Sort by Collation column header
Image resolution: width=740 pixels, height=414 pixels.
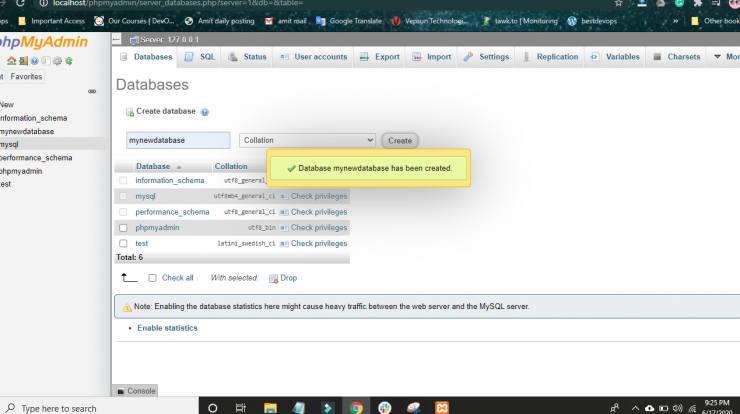pos(231,166)
